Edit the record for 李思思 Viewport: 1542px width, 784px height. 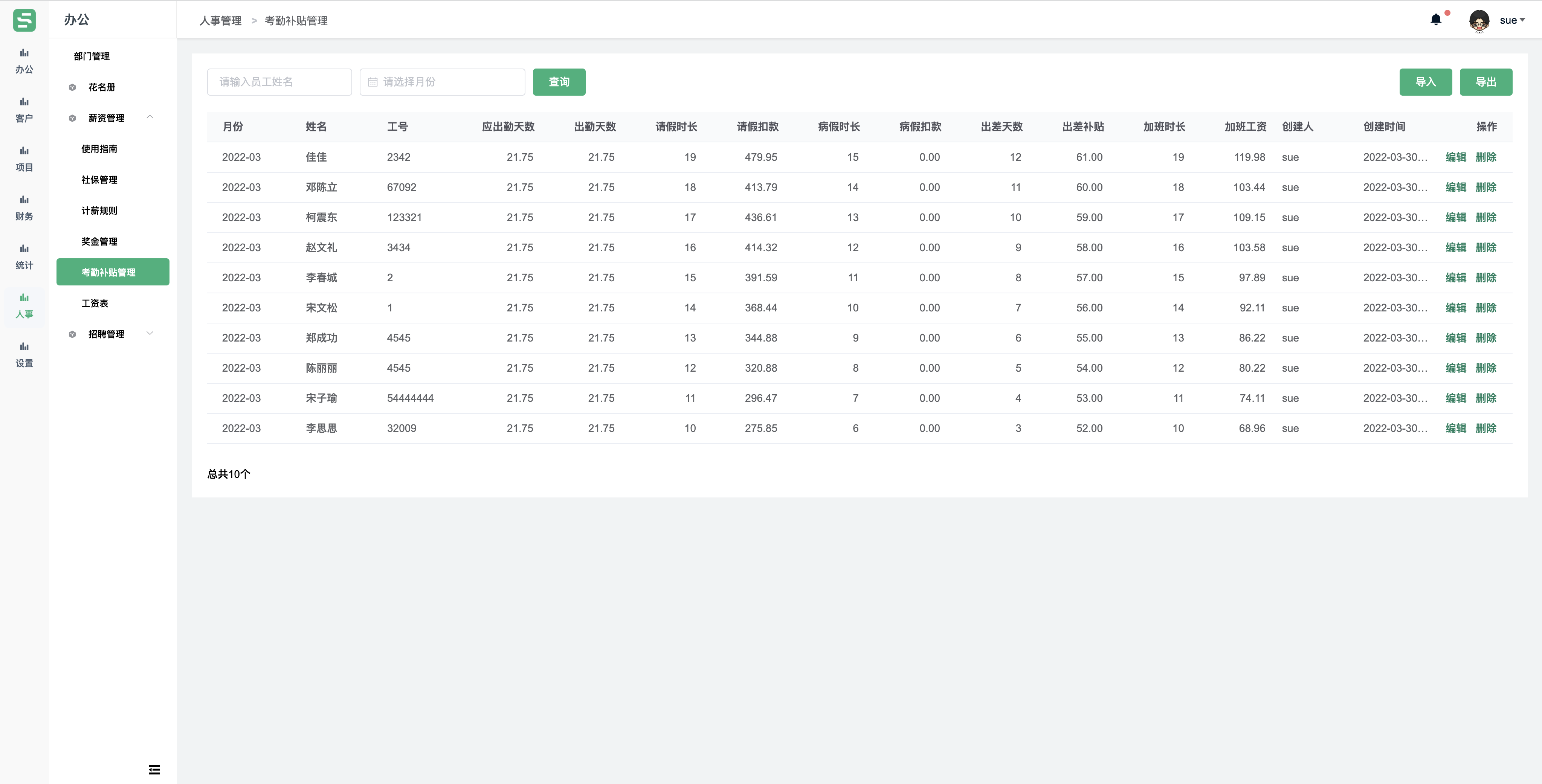point(1456,429)
